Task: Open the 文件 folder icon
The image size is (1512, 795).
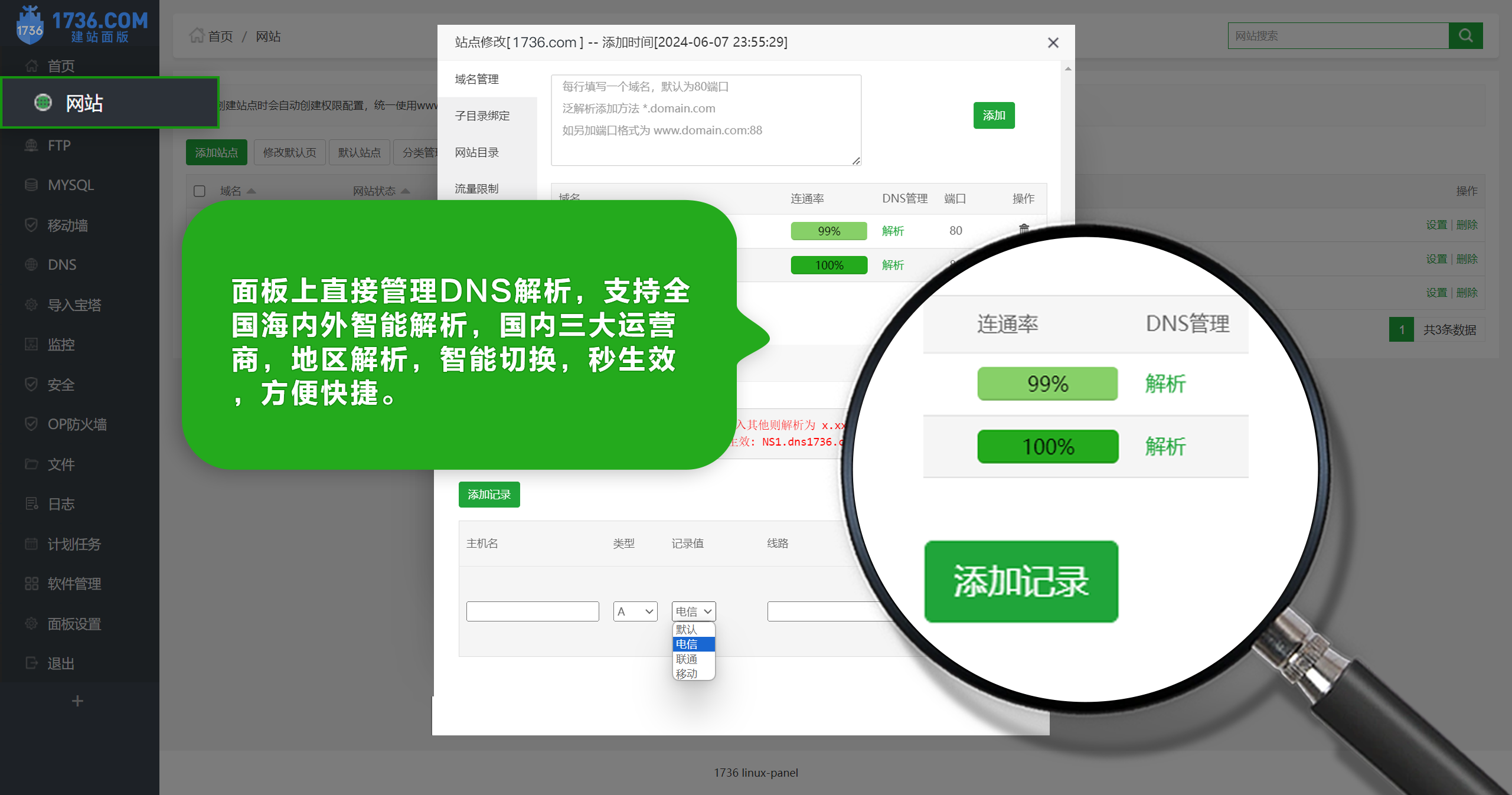Action: pyautogui.click(x=31, y=464)
